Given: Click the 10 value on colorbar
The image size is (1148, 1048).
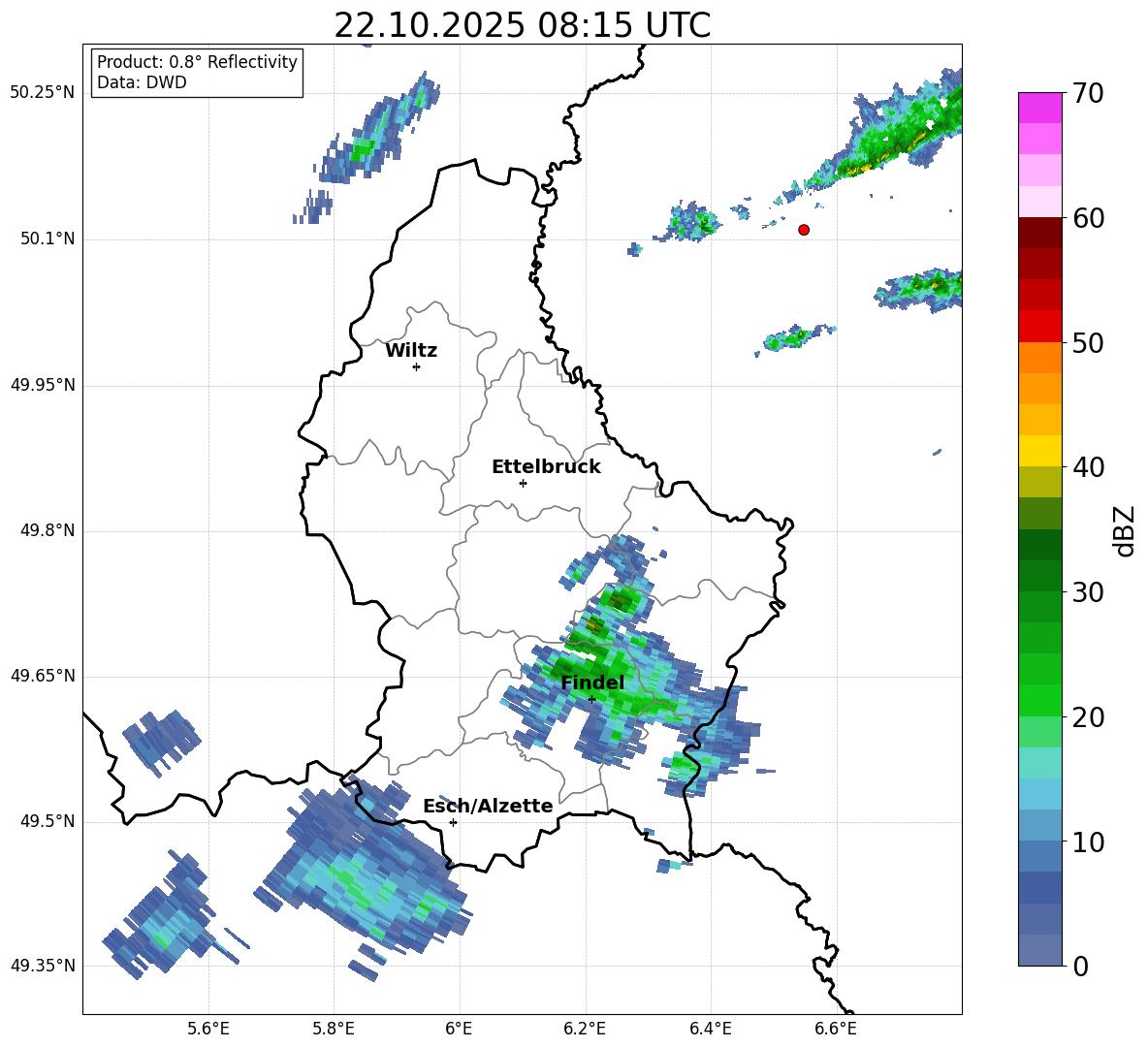Looking at the screenshot, I should tap(1088, 842).
